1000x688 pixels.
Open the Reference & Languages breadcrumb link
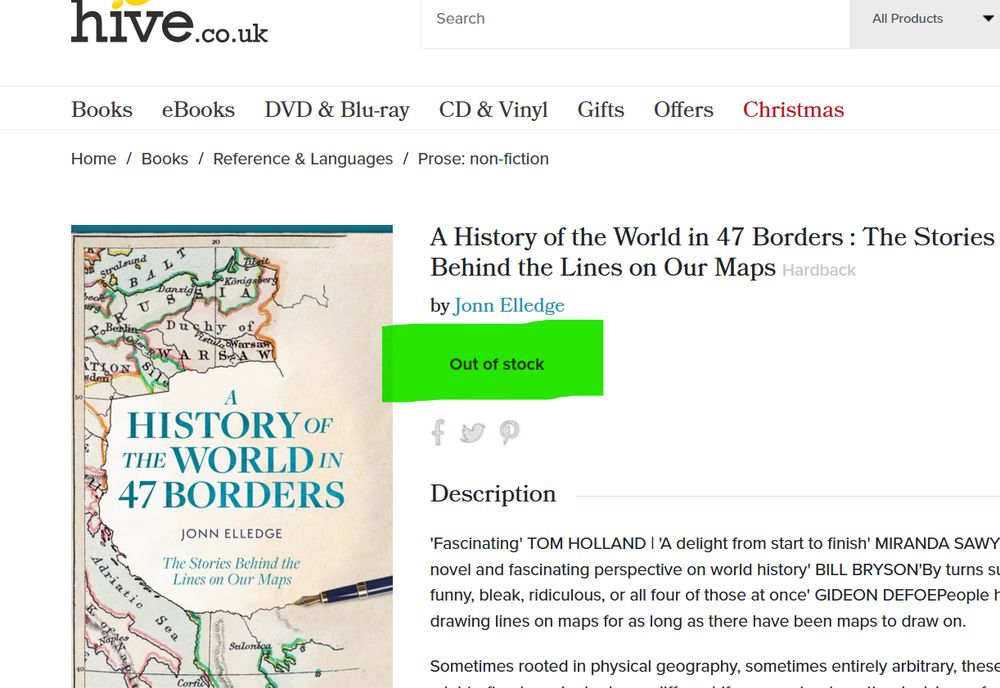pos(303,159)
